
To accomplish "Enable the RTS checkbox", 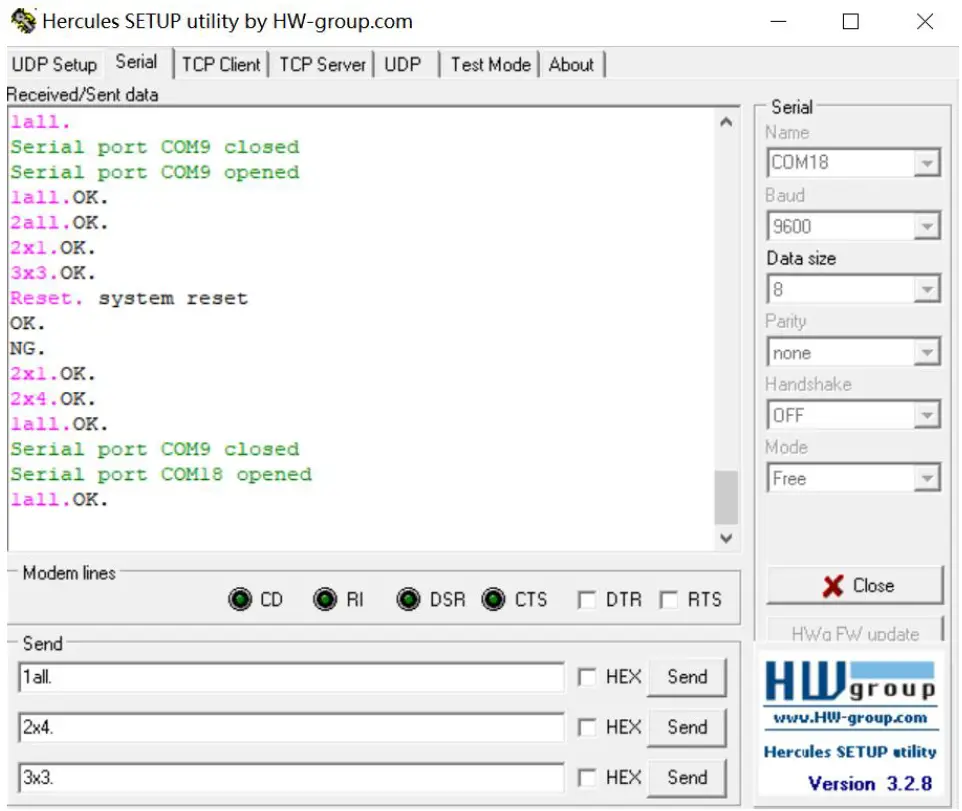I will (669, 599).
